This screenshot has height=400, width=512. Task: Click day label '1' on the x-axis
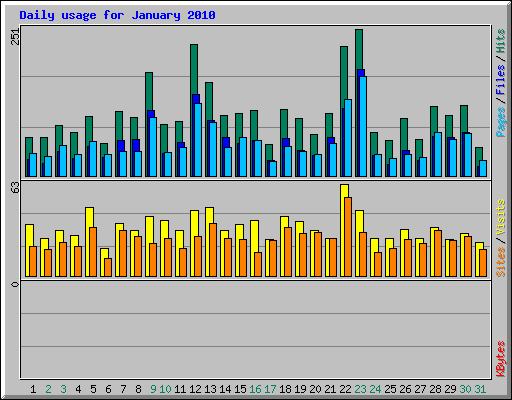click(33, 389)
